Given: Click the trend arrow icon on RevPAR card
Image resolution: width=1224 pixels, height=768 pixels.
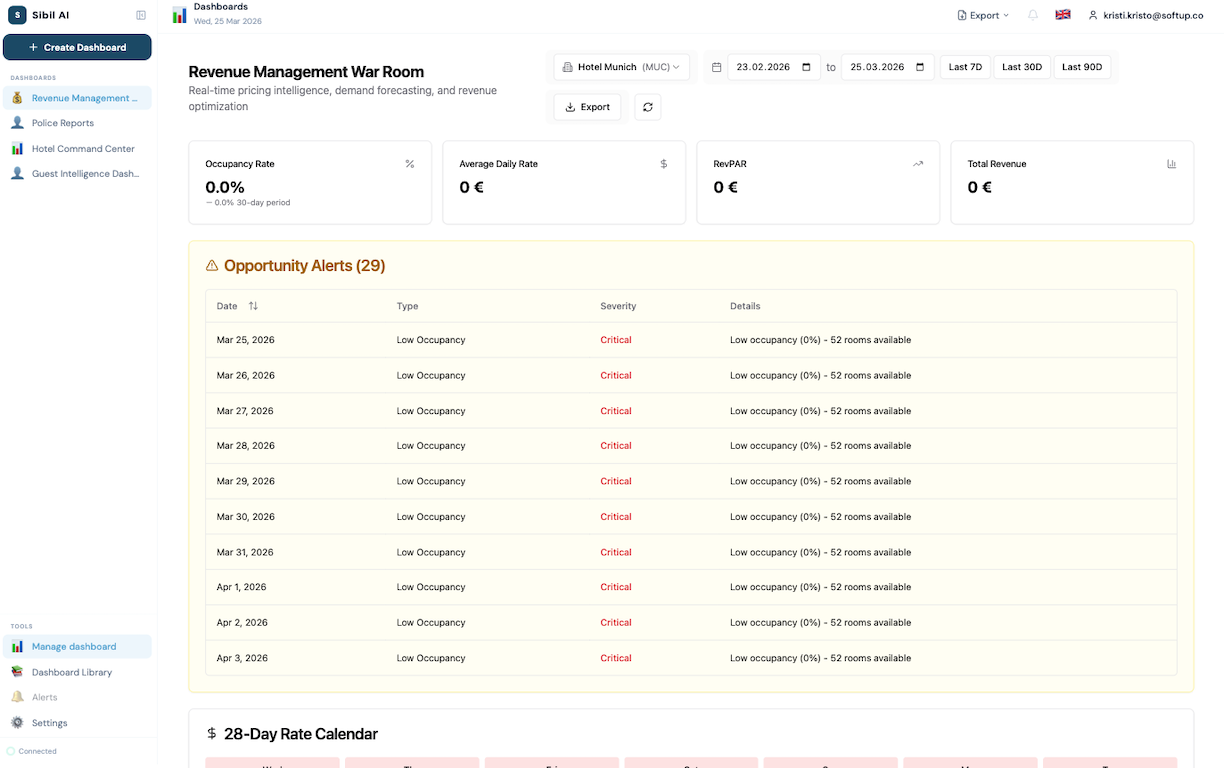Looking at the screenshot, I should click(917, 162).
